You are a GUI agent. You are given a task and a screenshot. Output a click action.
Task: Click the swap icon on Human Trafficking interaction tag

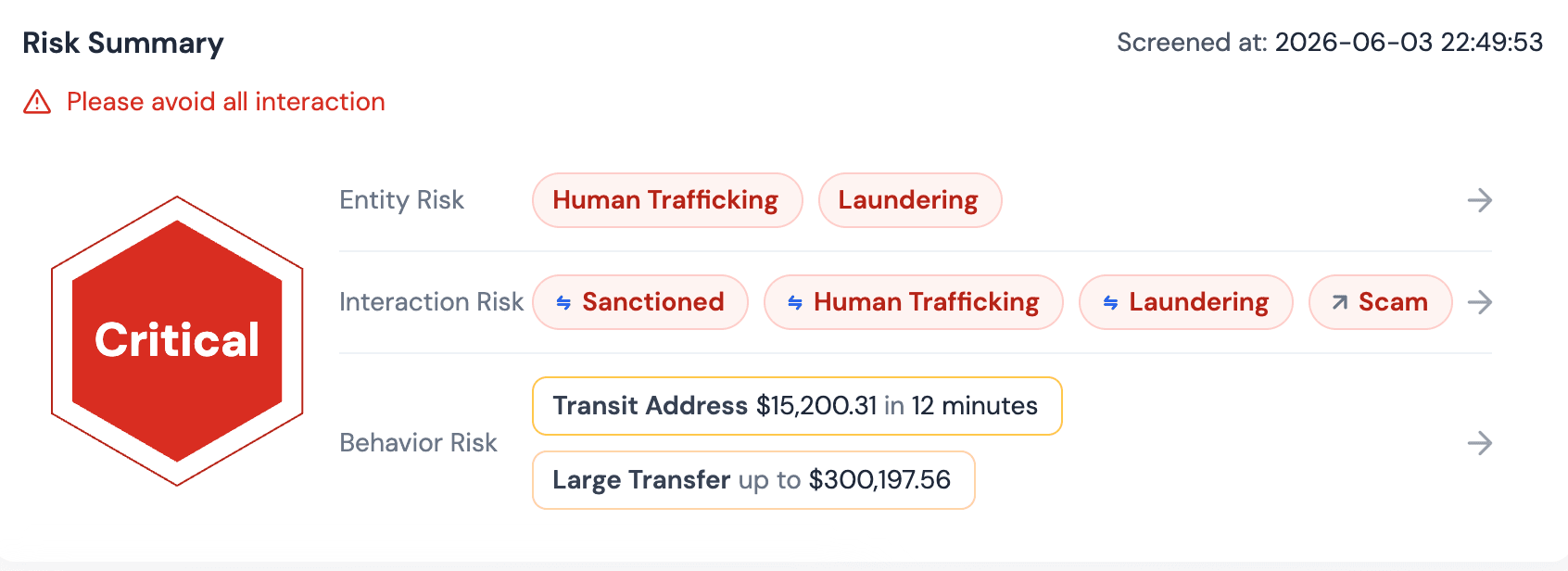coord(795,302)
